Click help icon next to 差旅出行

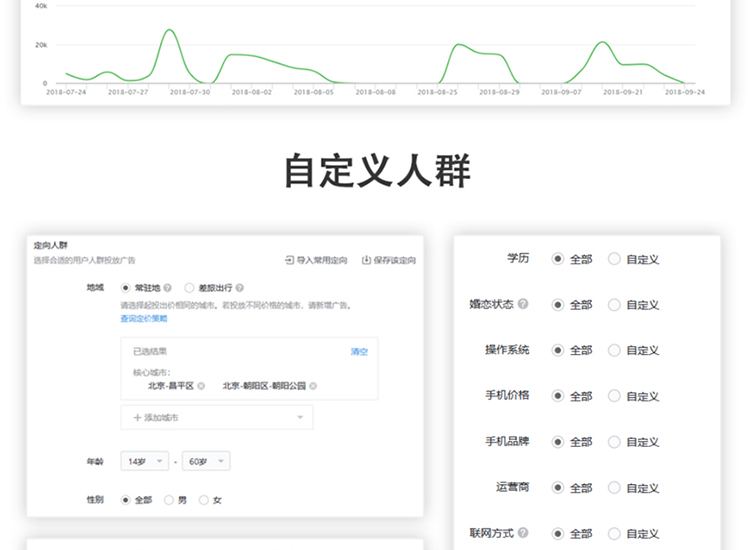240,288
